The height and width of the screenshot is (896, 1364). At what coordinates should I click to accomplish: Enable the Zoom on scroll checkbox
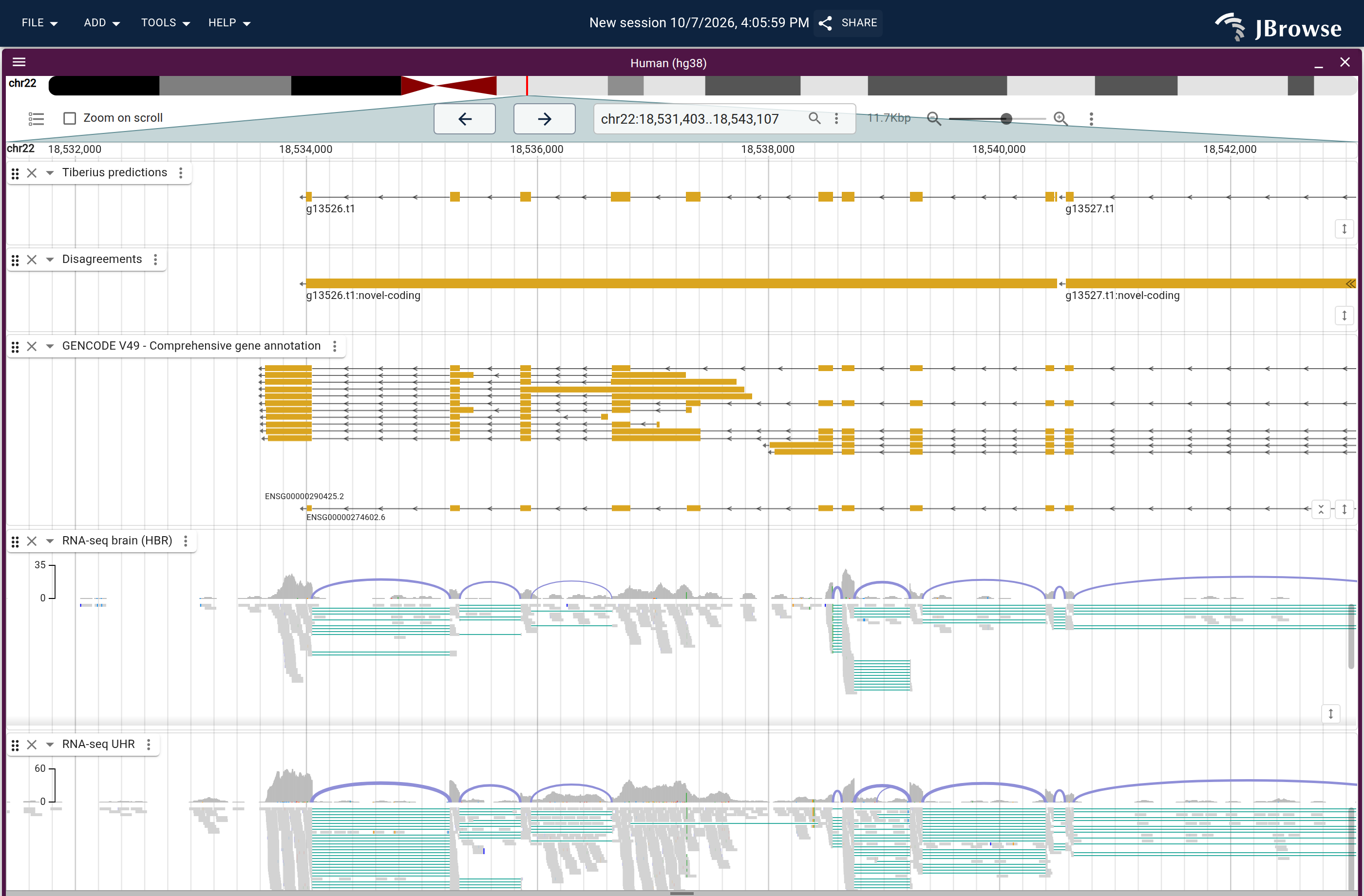(x=70, y=119)
